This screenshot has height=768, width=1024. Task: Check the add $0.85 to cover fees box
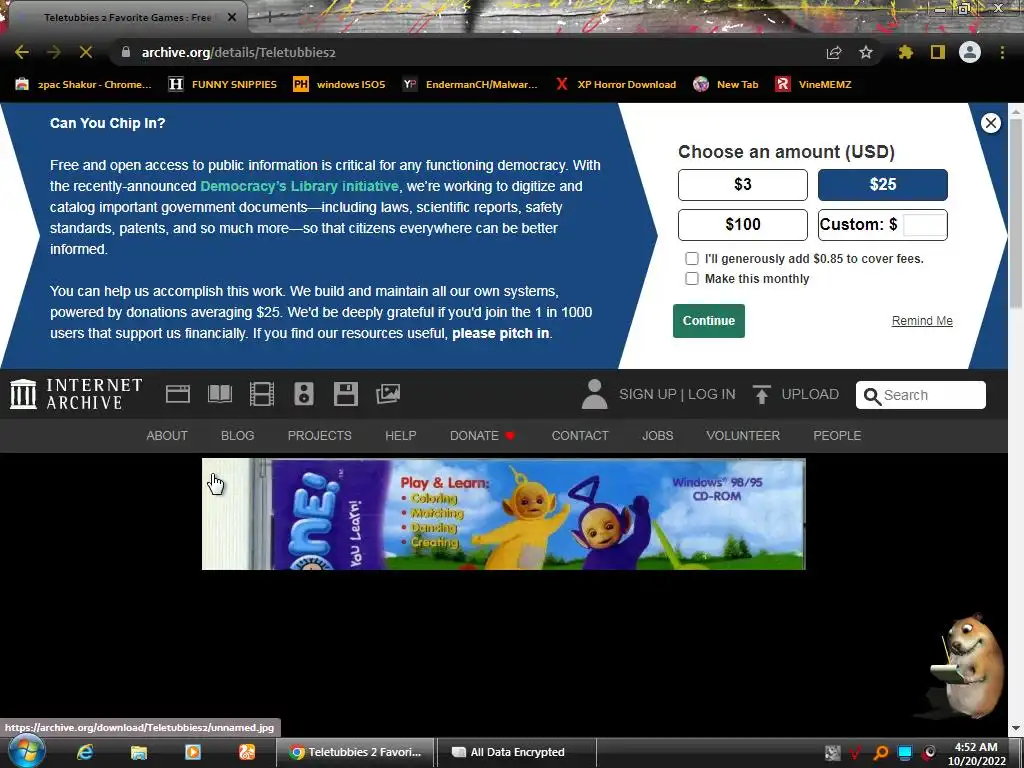pyautogui.click(x=692, y=259)
